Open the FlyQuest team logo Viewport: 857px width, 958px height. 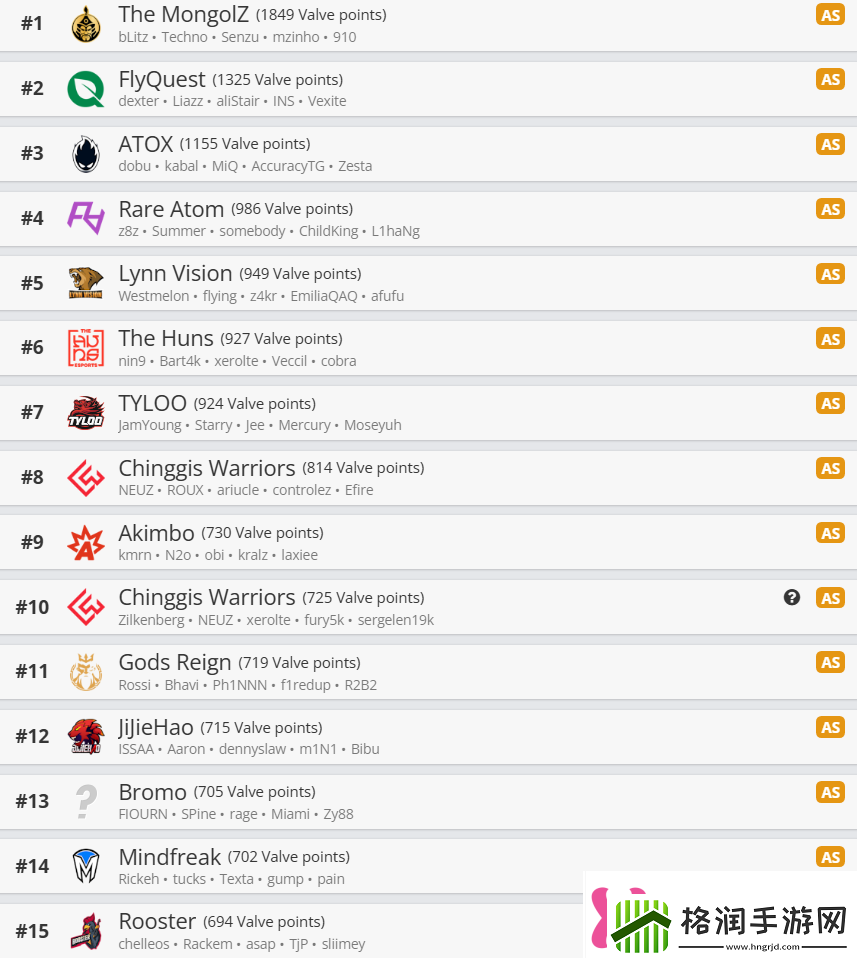pyautogui.click(x=86, y=89)
